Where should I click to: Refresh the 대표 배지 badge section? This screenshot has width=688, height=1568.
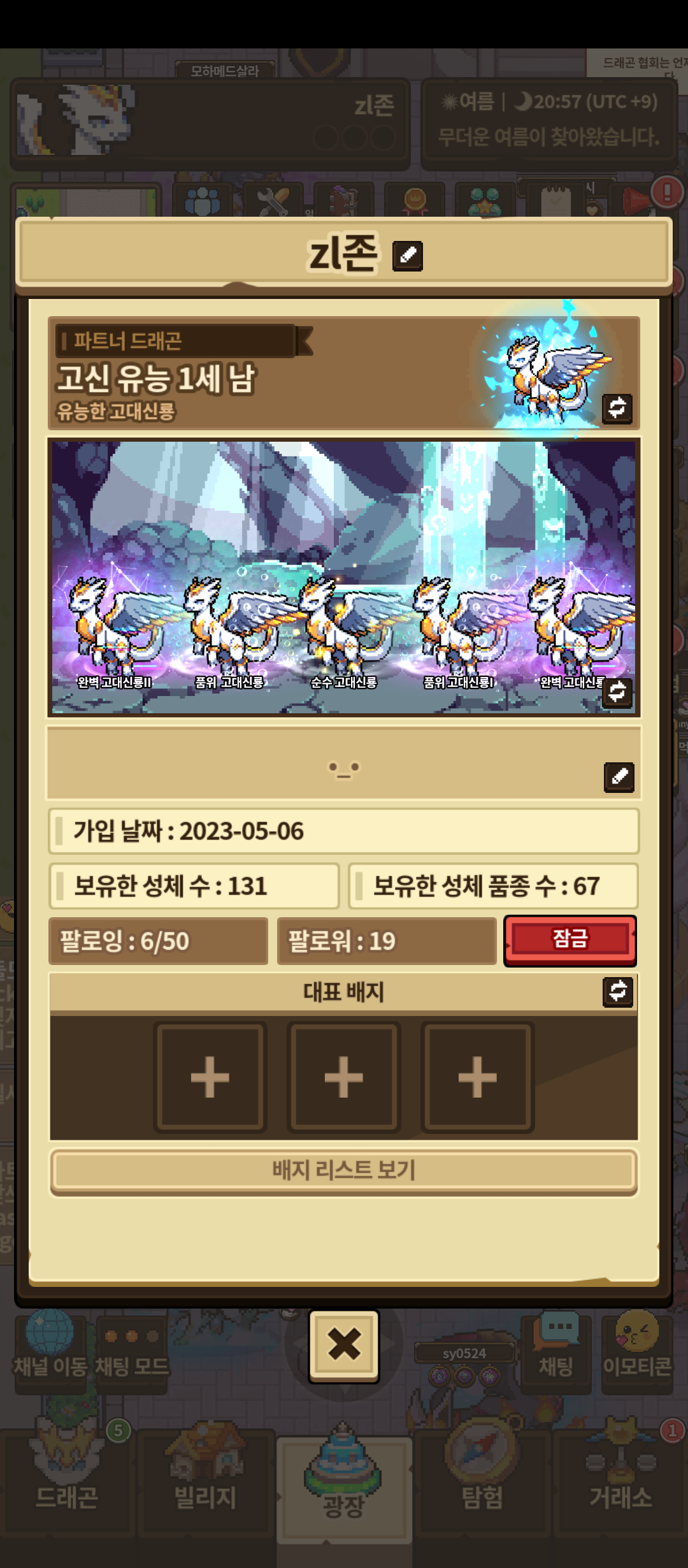click(x=618, y=992)
